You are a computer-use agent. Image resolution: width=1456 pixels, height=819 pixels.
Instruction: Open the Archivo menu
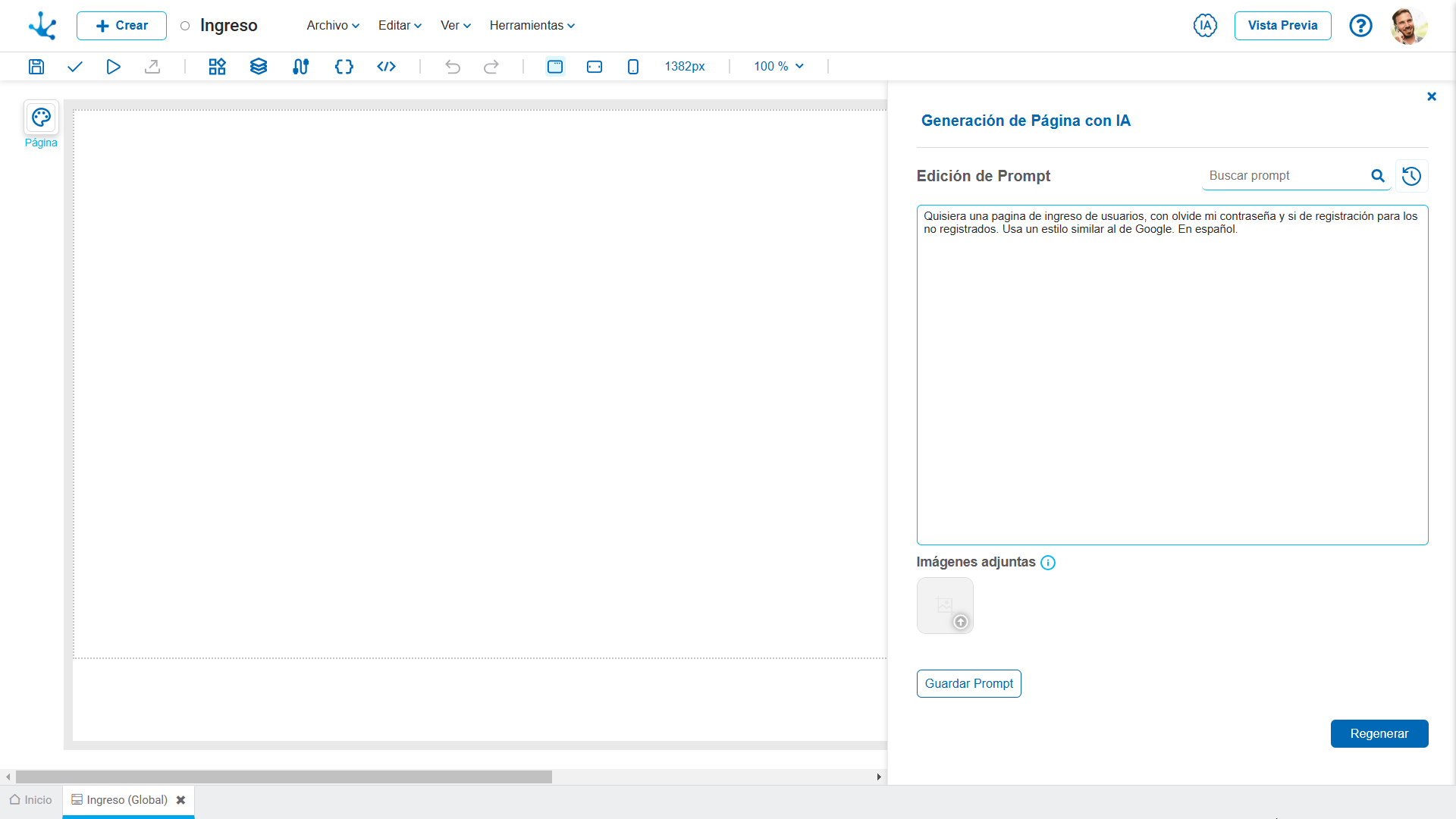pyautogui.click(x=333, y=26)
